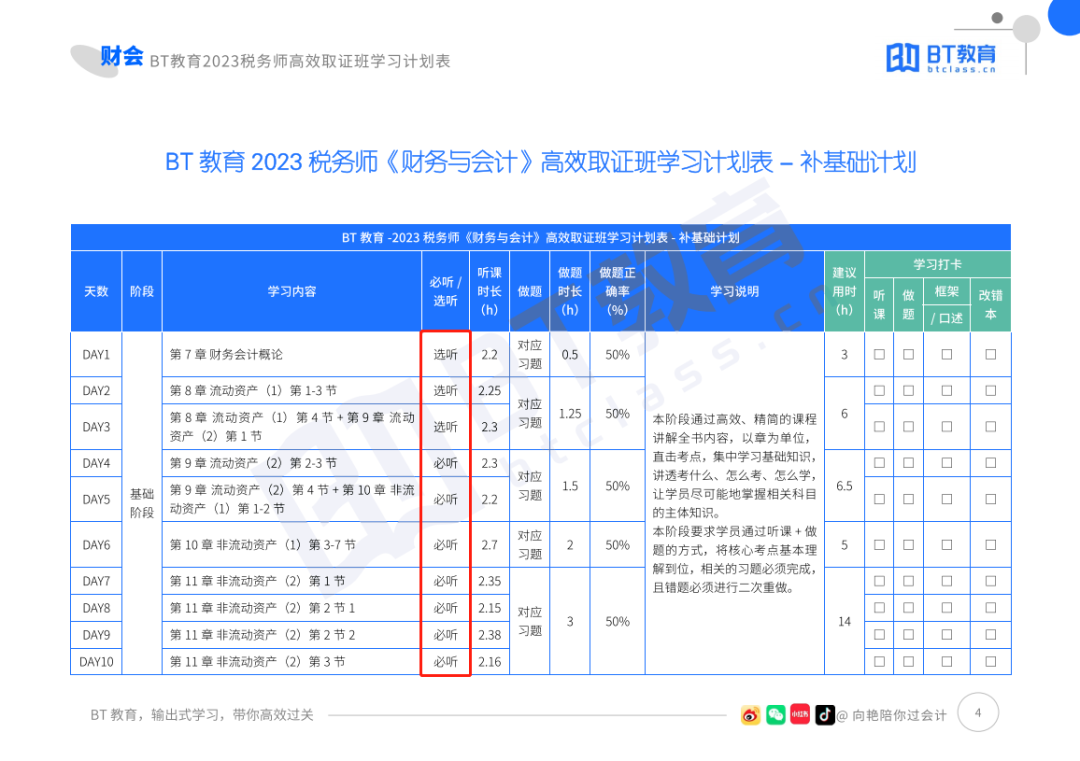Open the Xiaohongshu icon in the footer
This screenshot has width=1080, height=761.
pos(799,716)
